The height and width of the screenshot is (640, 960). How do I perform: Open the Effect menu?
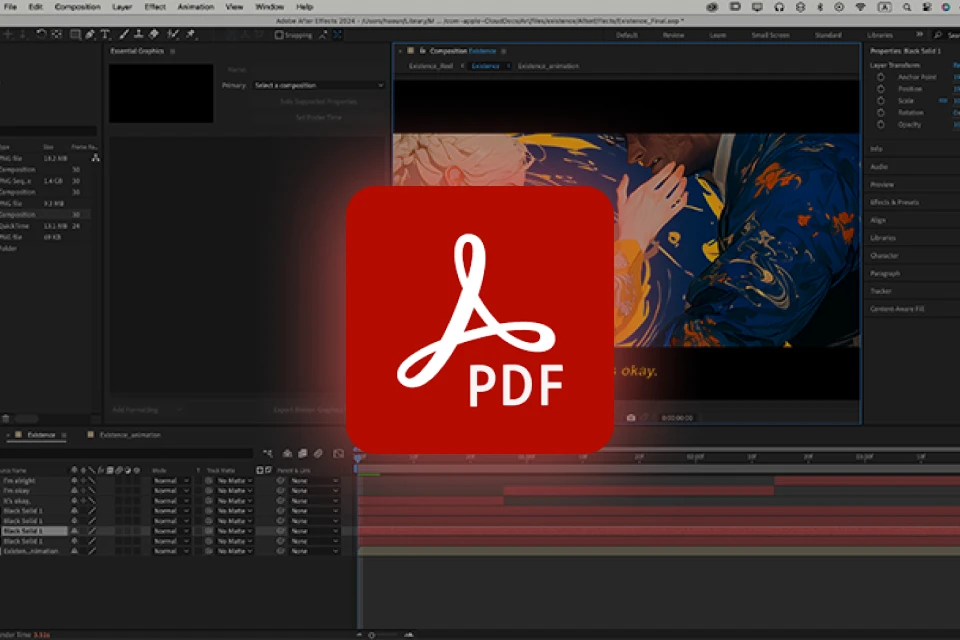click(x=155, y=7)
